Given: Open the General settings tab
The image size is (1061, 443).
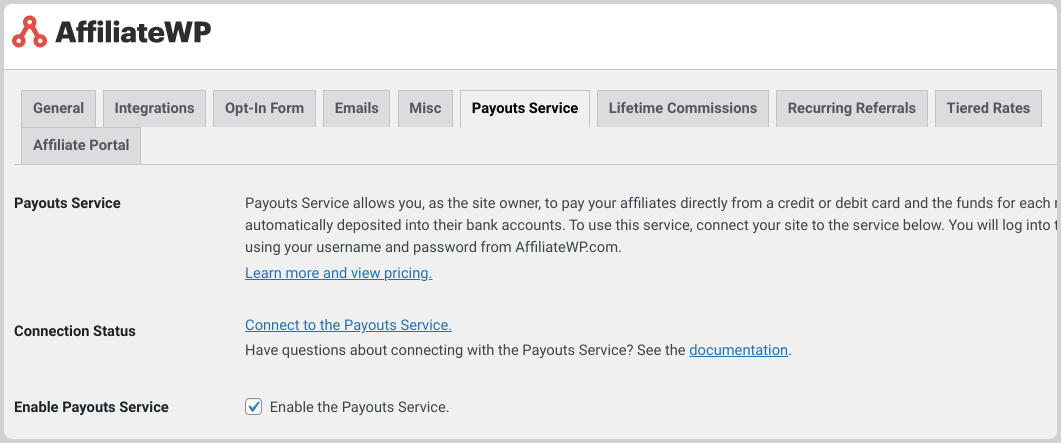Looking at the screenshot, I should tap(59, 108).
